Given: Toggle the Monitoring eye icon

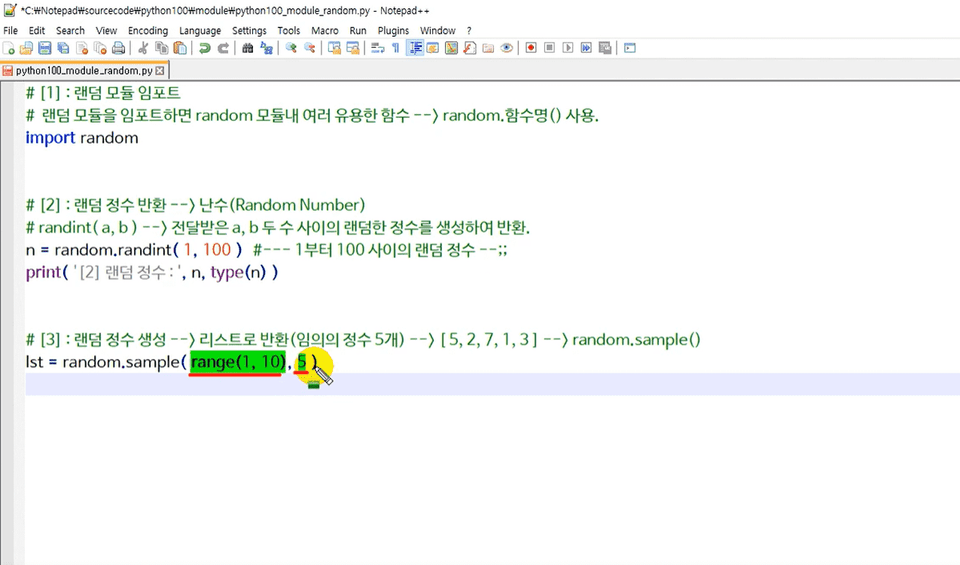Looking at the screenshot, I should point(506,48).
